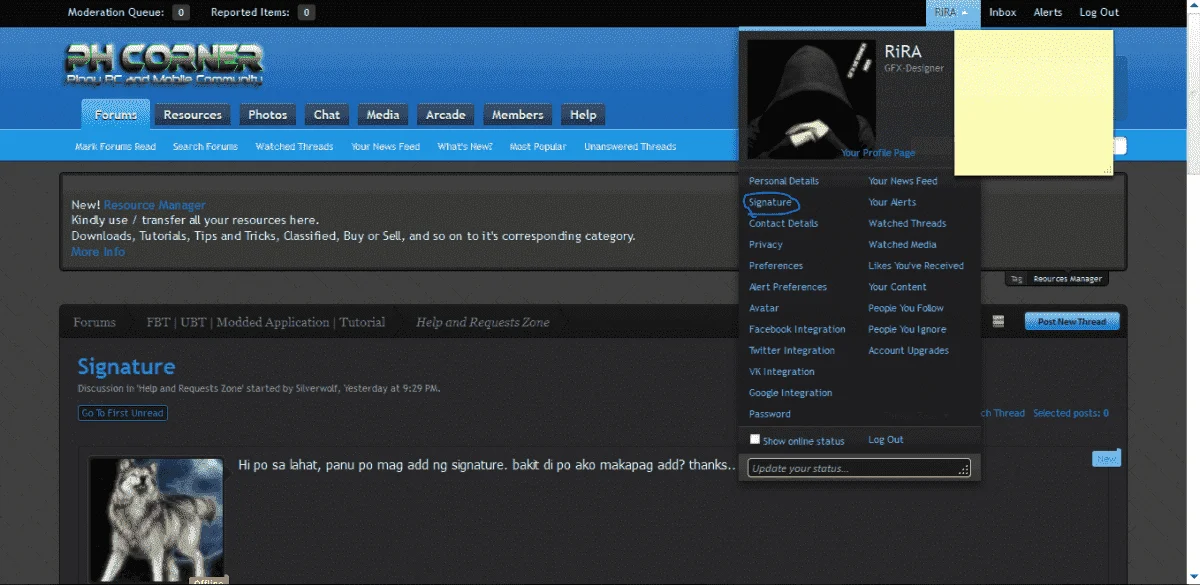This screenshot has height=585, width=1200.
Task: Click the Resources Manager tag
Action: (1068, 279)
